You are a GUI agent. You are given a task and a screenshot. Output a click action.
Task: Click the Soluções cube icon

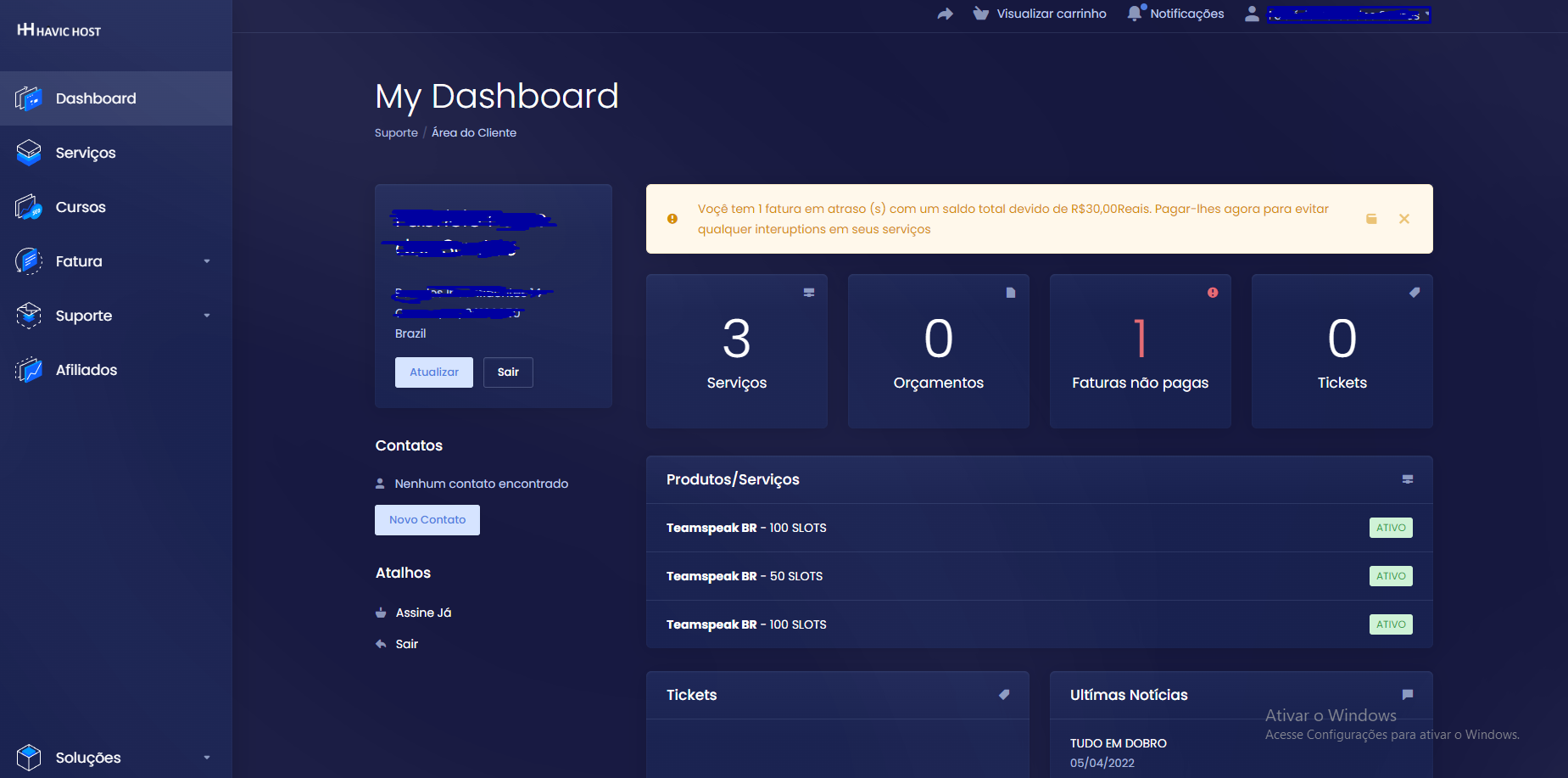click(29, 758)
